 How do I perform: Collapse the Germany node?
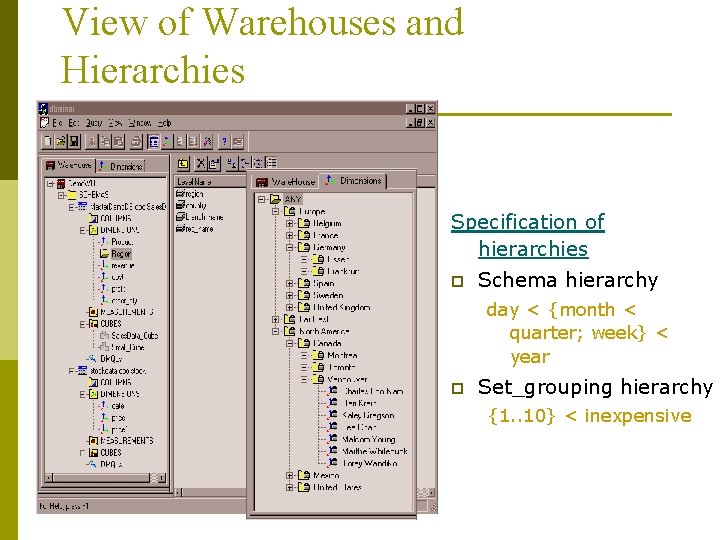290,247
